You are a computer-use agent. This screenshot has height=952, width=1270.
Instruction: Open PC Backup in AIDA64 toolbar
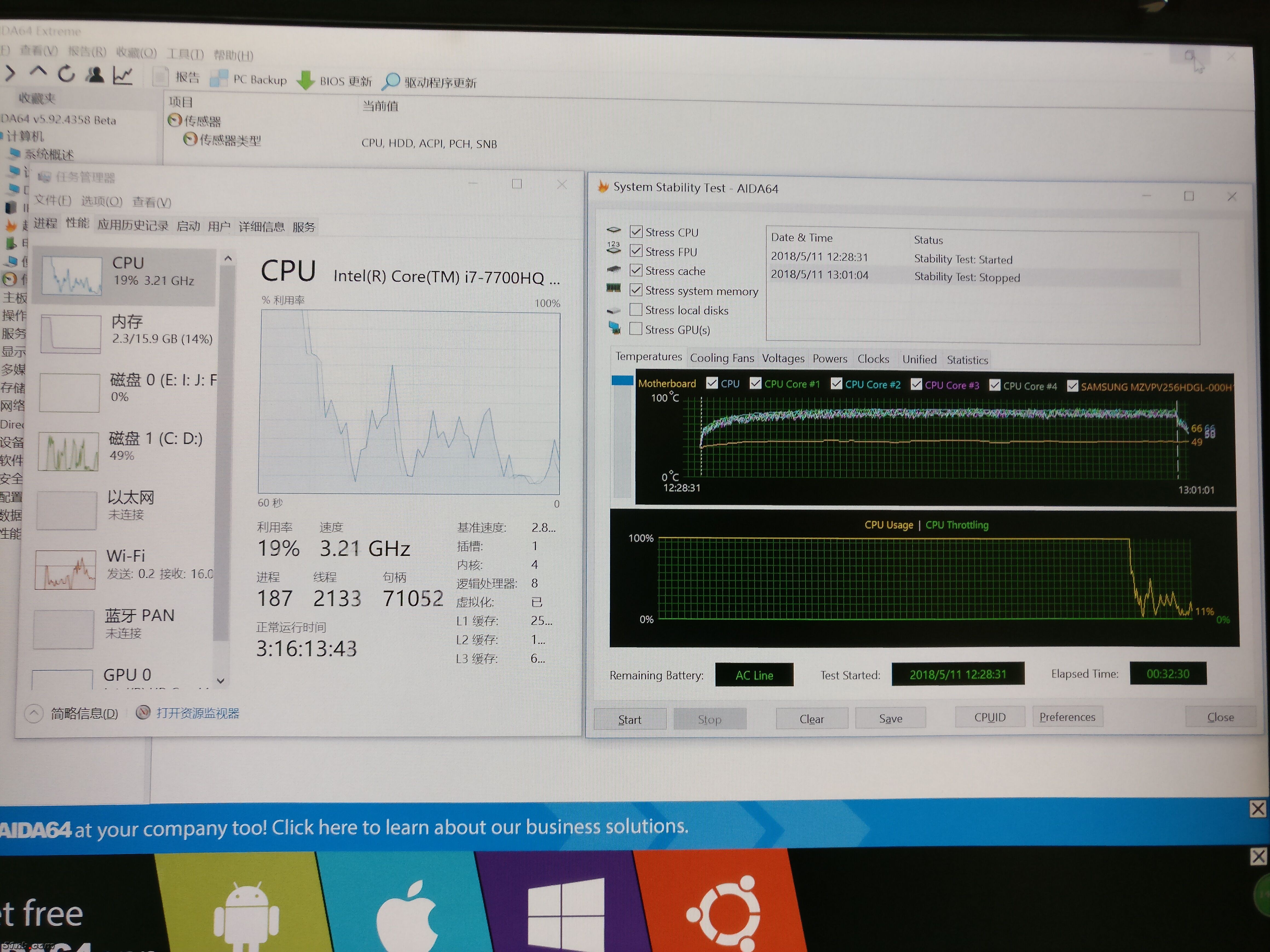click(249, 79)
